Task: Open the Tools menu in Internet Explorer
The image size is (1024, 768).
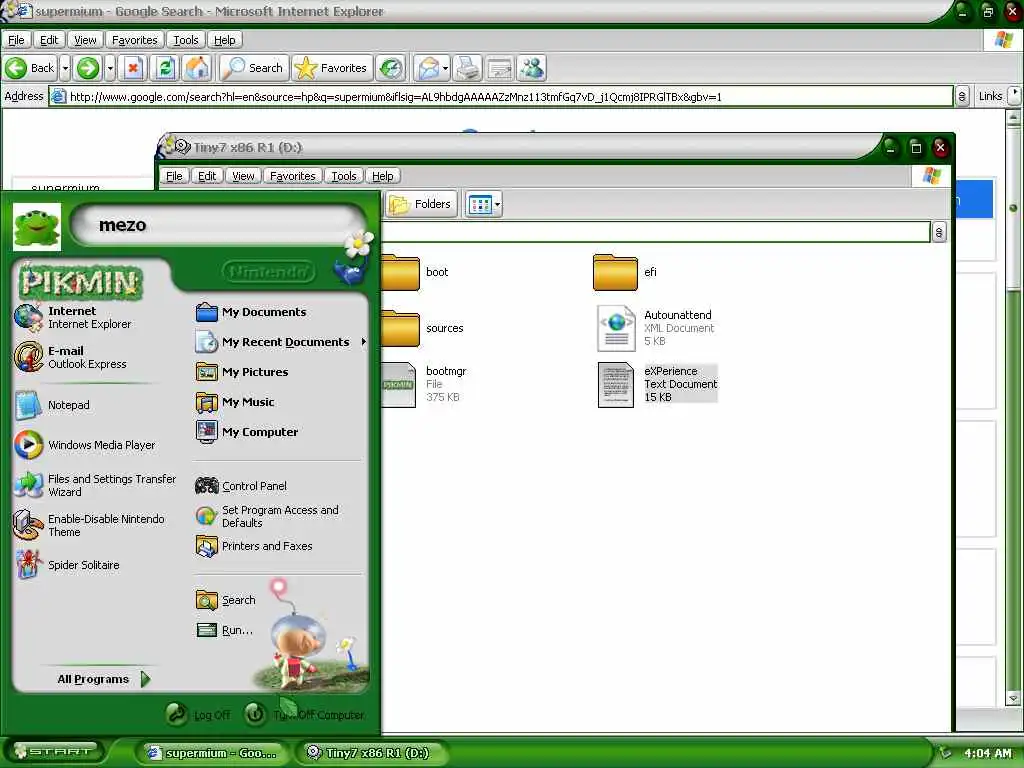Action: [x=185, y=40]
